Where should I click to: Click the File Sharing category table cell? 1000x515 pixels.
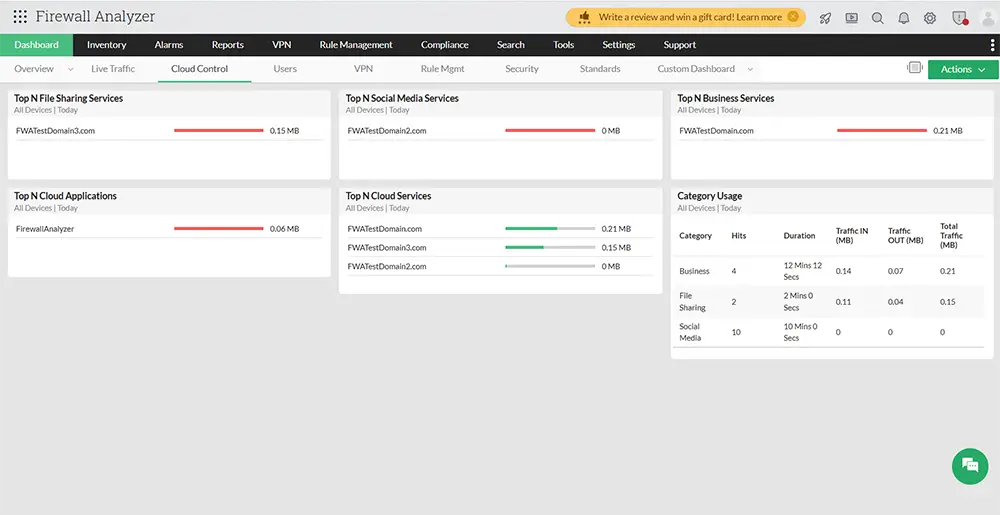point(692,301)
